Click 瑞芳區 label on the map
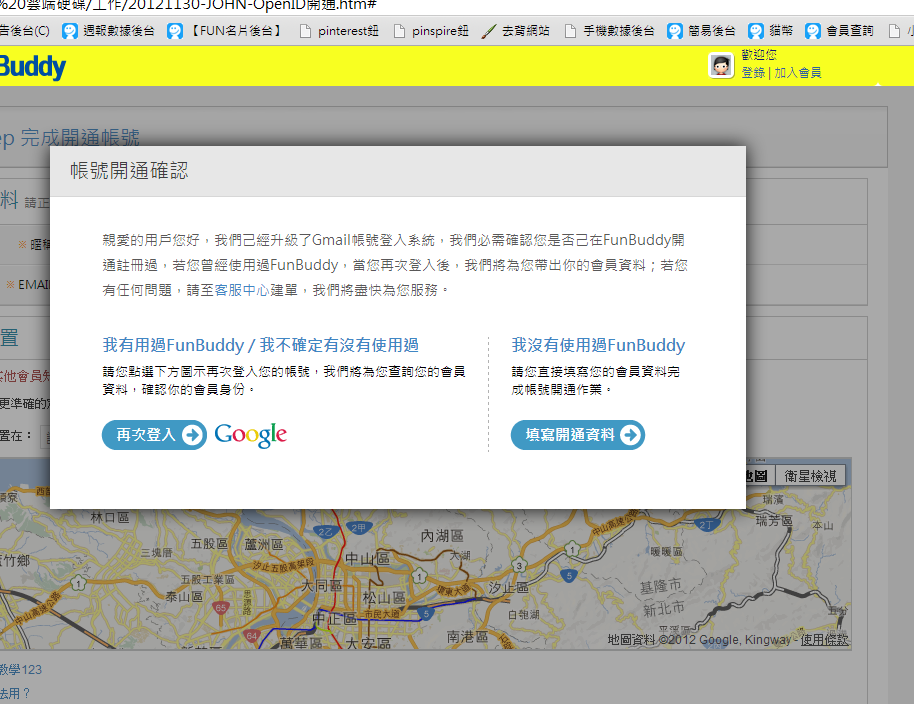Viewport: 914px width, 704px height. [x=774, y=520]
